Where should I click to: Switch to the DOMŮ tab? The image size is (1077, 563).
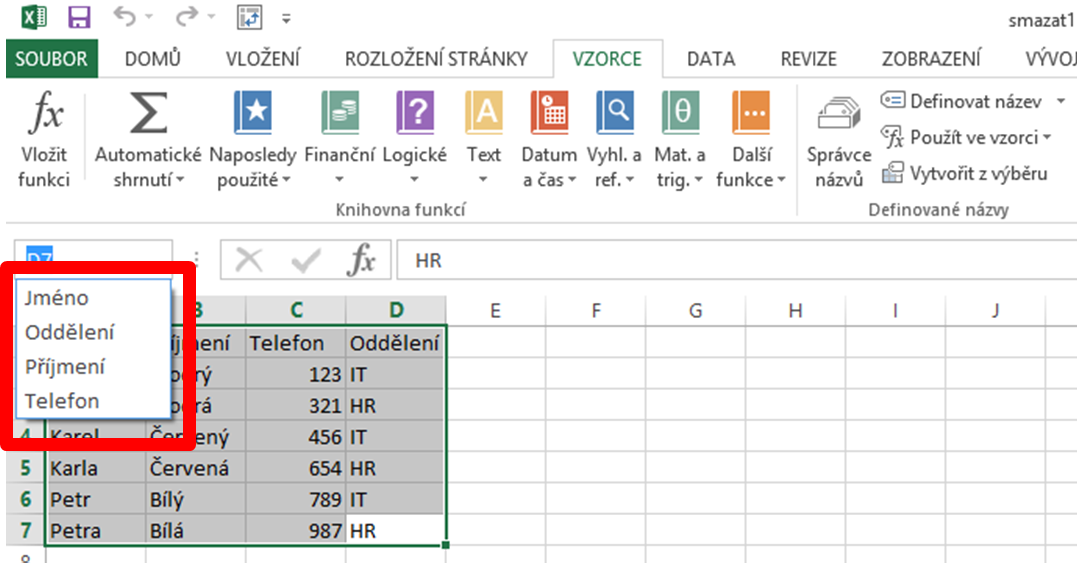152,59
